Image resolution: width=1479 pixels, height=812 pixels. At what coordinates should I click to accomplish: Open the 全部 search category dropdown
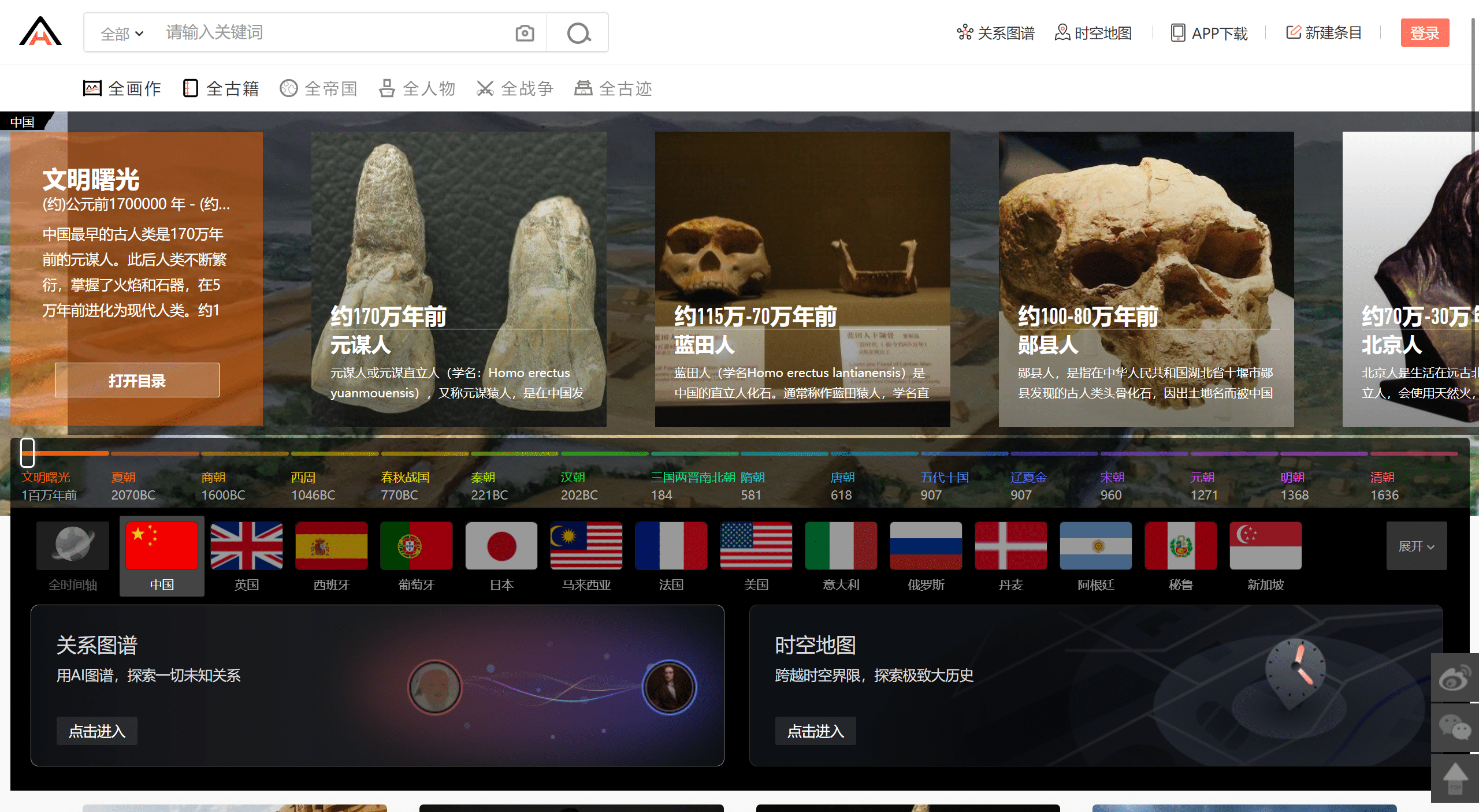(x=122, y=33)
